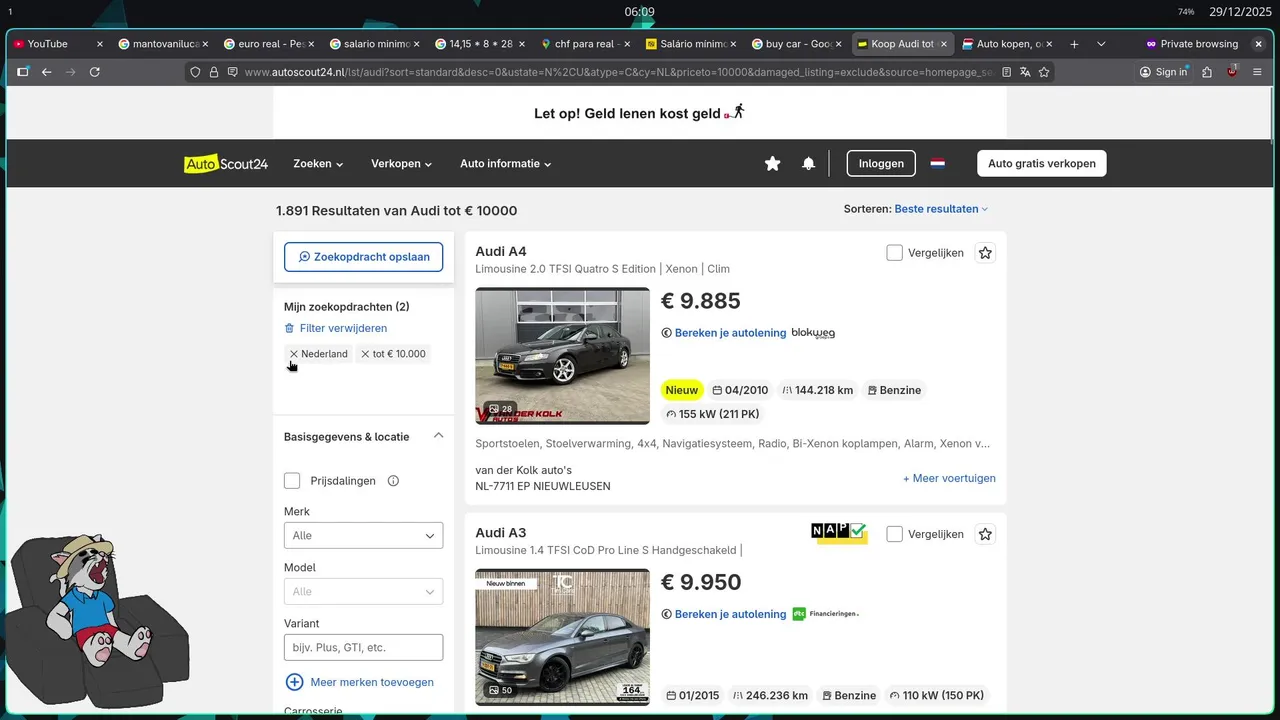The image size is (1280, 720).
Task: Switch to the buy car Google tab
Action: [x=797, y=44]
